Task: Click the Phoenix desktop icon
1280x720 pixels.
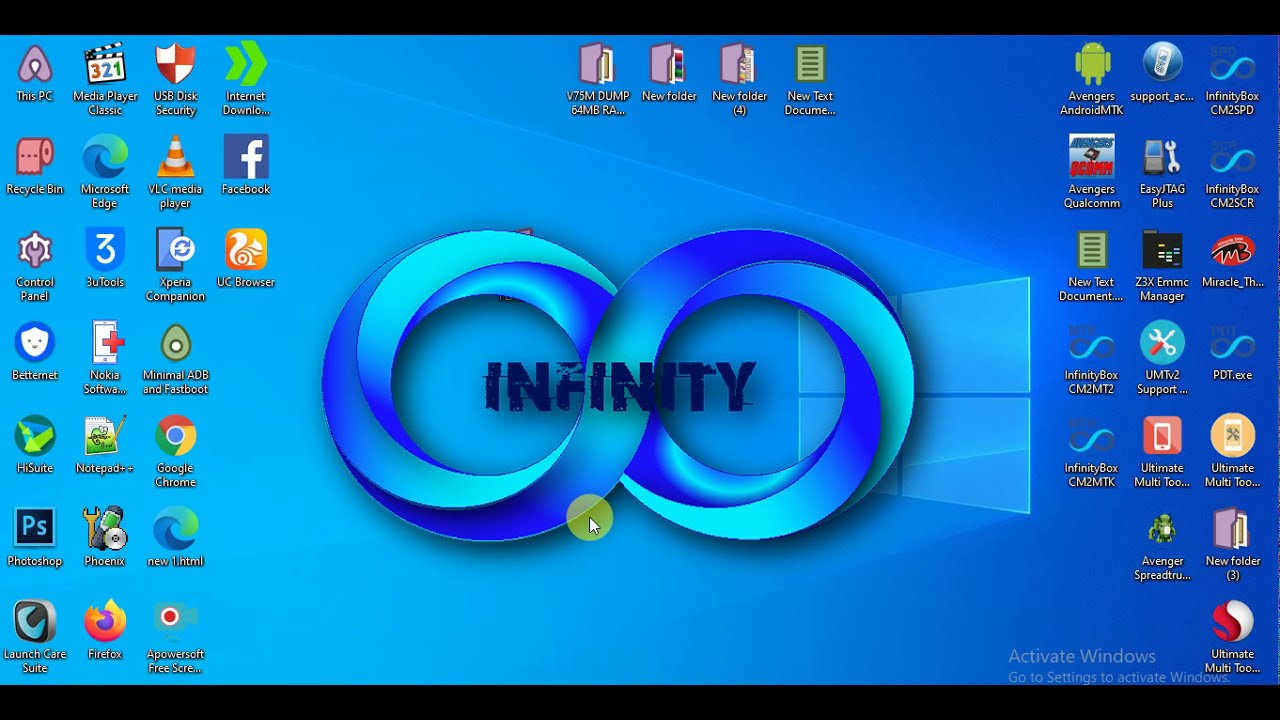Action: pyautogui.click(x=105, y=538)
